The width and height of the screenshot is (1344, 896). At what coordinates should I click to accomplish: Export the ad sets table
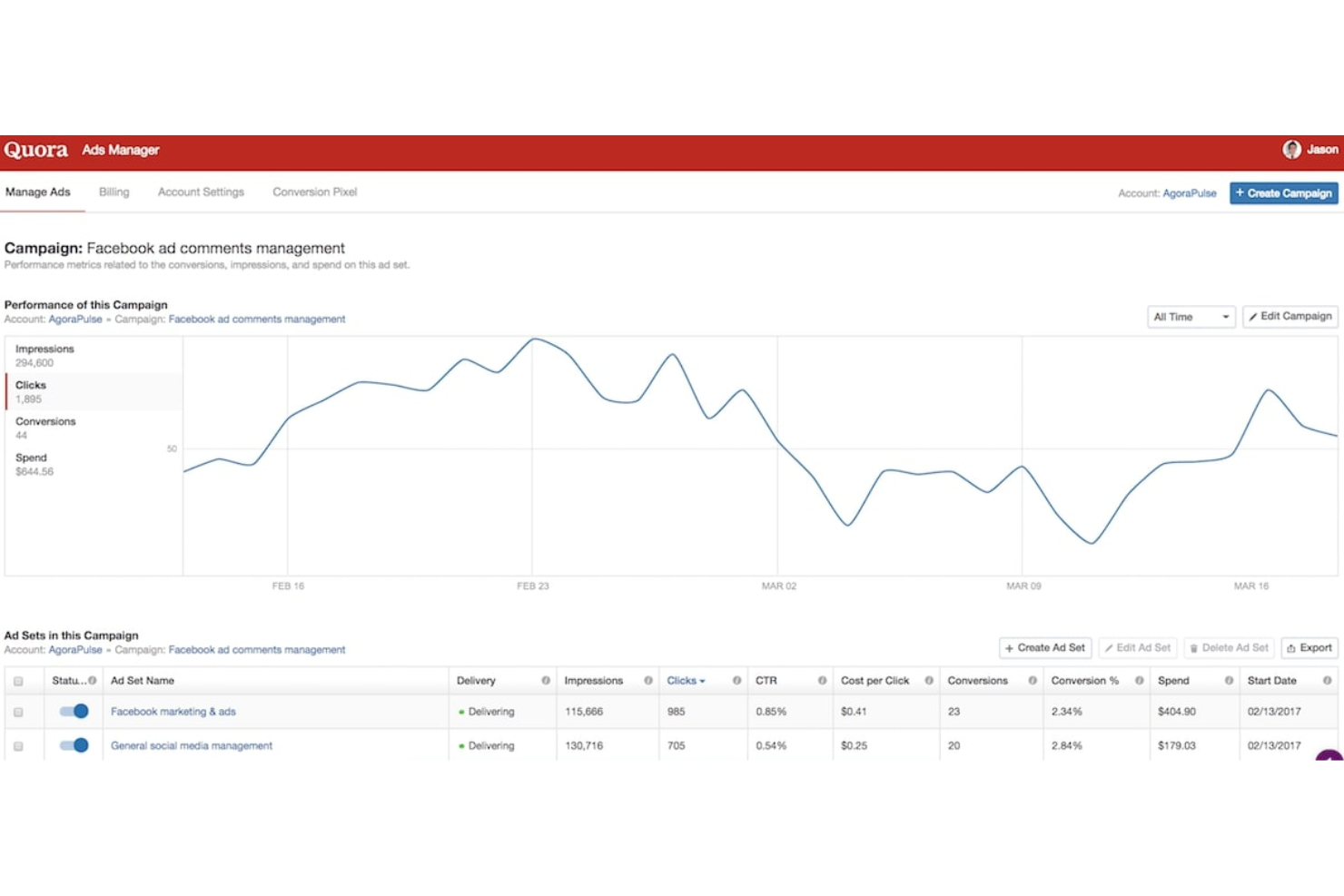1309,647
